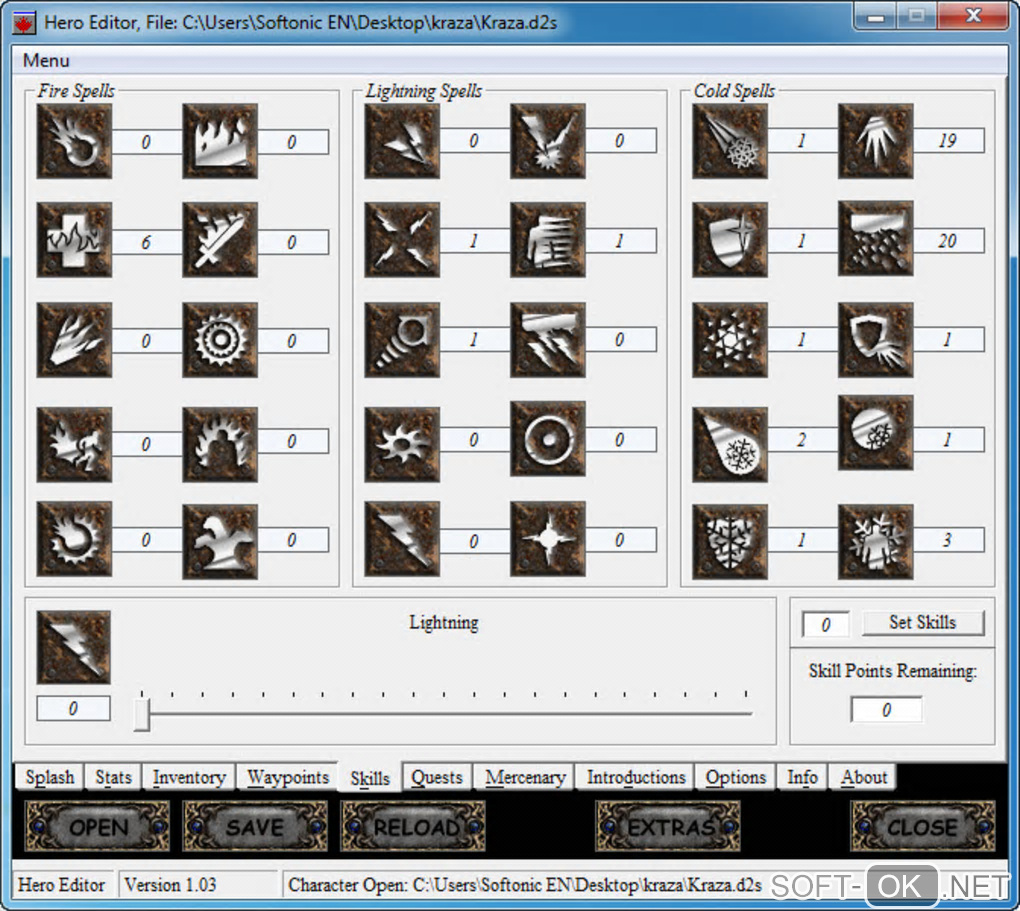Switch to the Inventory tab
Screen dimensions: 1020x911
click(189, 777)
